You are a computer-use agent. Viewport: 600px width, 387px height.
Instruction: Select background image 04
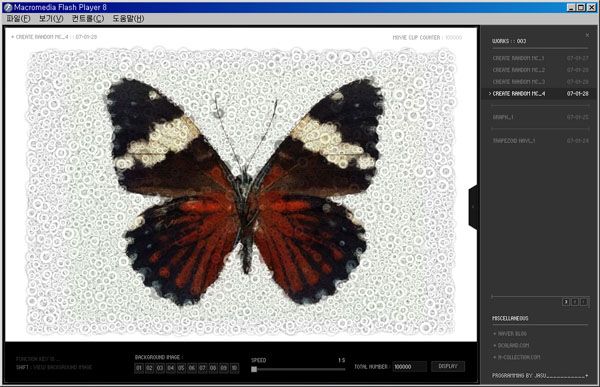point(171,368)
